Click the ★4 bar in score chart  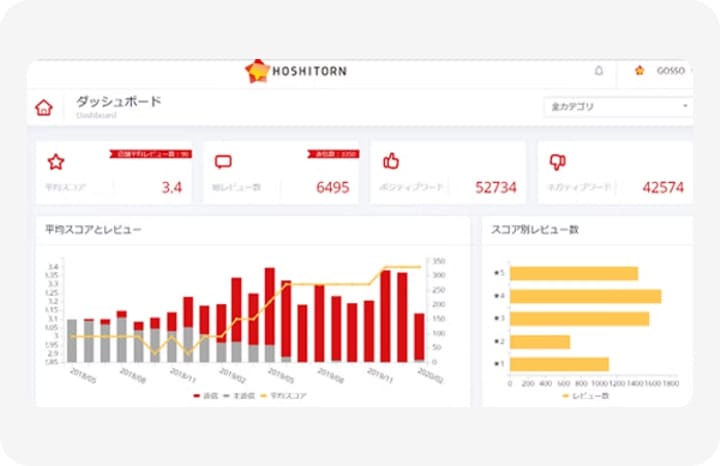(x=585, y=296)
